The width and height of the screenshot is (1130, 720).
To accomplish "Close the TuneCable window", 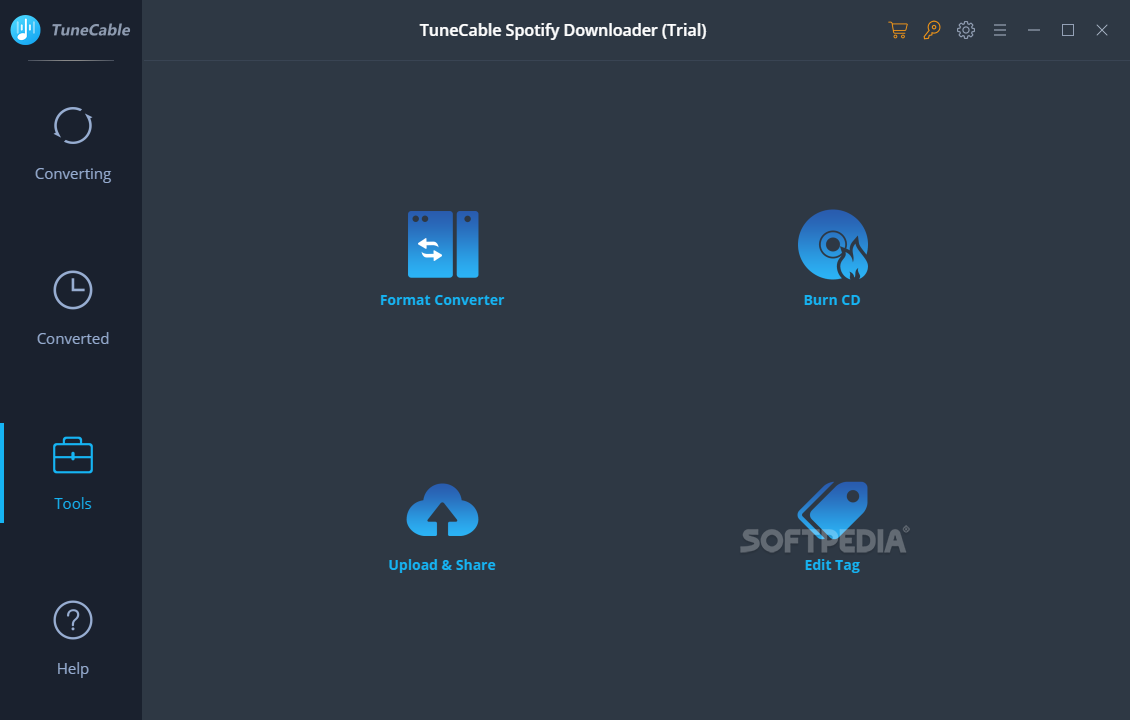I will (x=1101, y=30).
